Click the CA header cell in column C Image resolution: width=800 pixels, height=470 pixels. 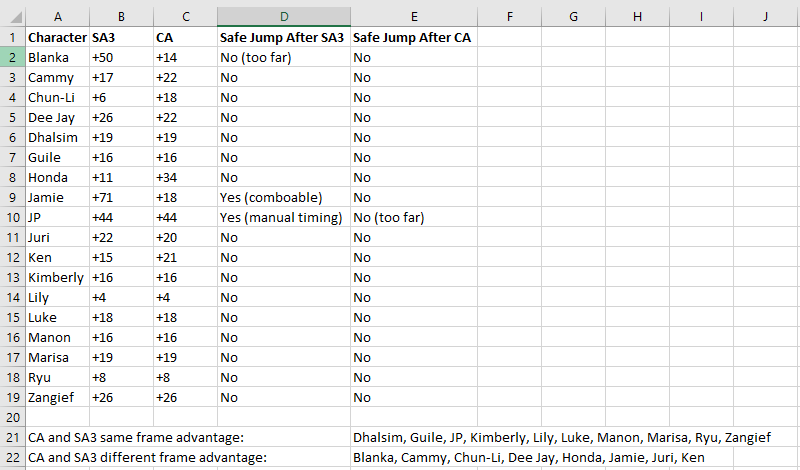pos(185,37)
